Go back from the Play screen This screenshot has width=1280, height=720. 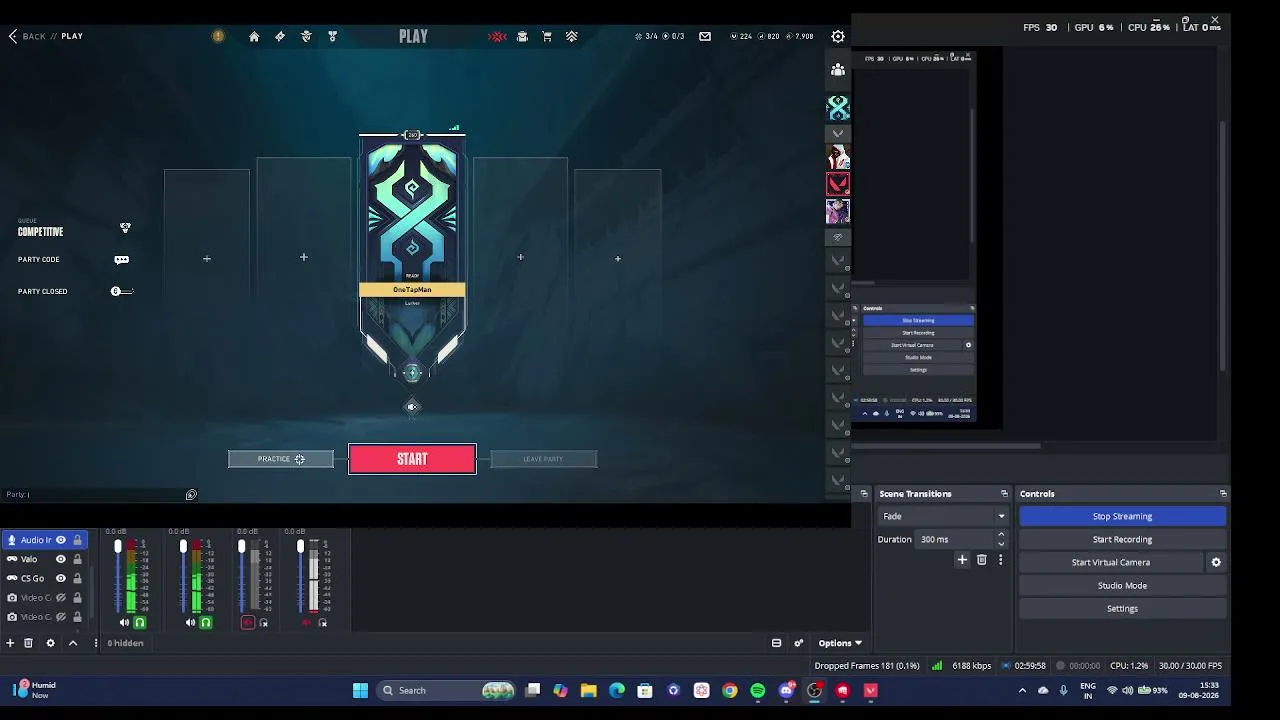[13, 36]
